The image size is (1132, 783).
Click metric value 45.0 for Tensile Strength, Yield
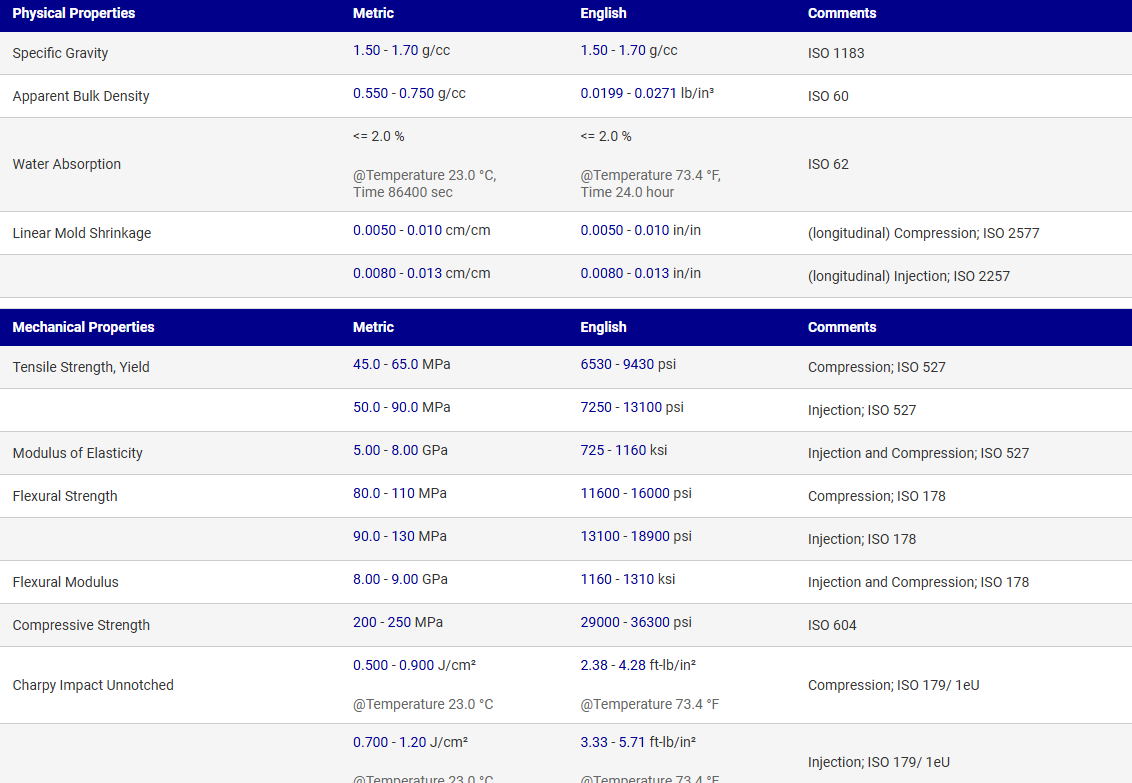[x=367, y=365]
